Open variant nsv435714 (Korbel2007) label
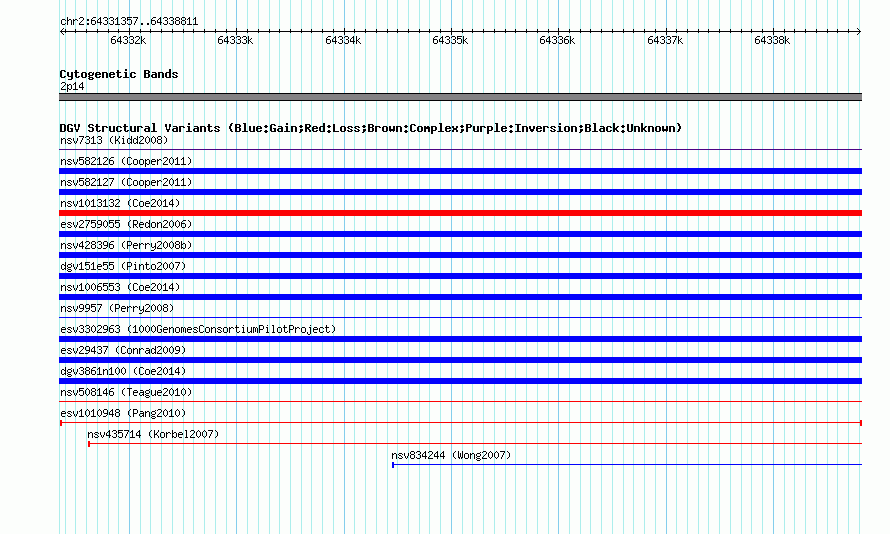Screen dimensions: 890x534 [153, 434]
